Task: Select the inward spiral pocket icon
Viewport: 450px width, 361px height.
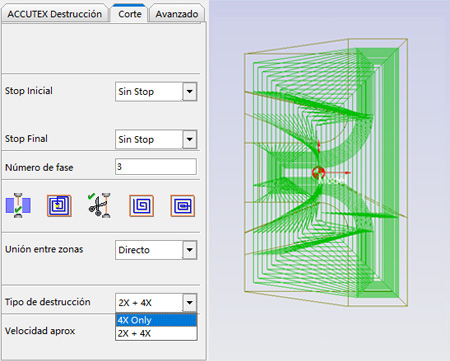Action: (x=59, y=206)
